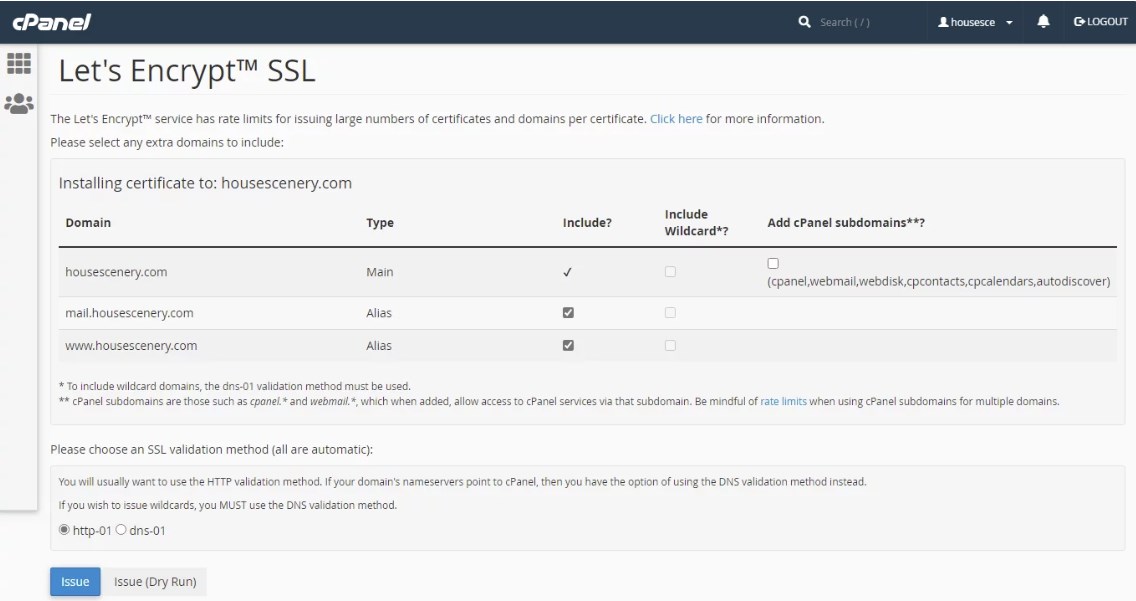Click the Logout button in header
Image resolution: width=1136 pixels, height=601 pixels.
1100,22
